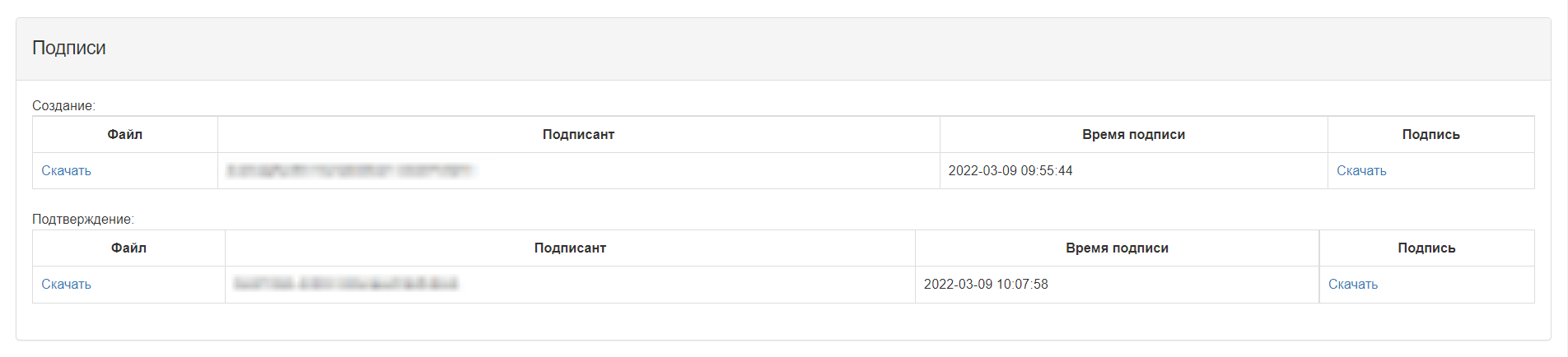Download the file in the Подтверждение table
This screenshot has width=1568, height=357.
[x=66, y=284]
